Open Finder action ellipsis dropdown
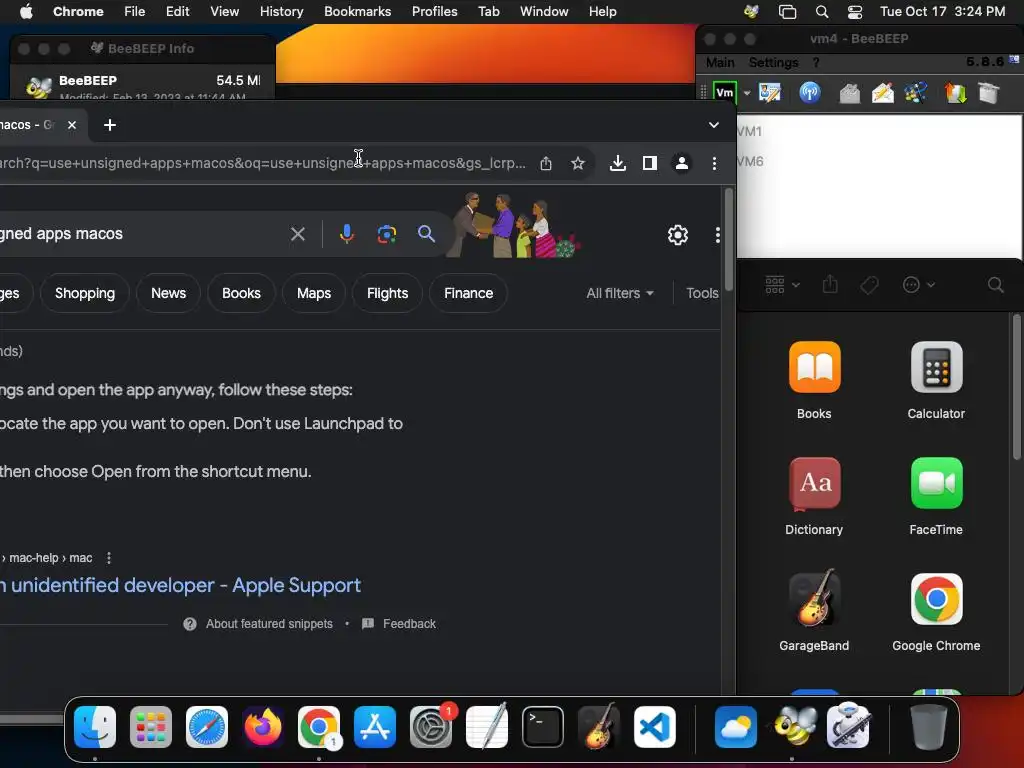 coord(918,285)
